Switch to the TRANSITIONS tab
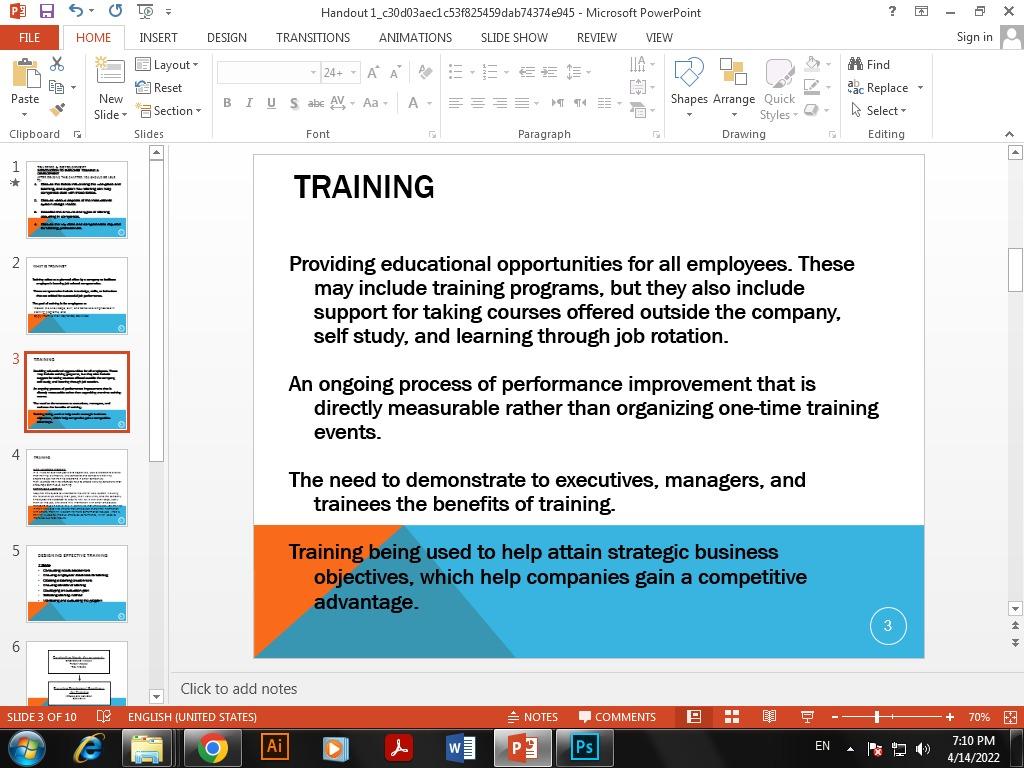The image size is (1024, 768). click(311, 38)
